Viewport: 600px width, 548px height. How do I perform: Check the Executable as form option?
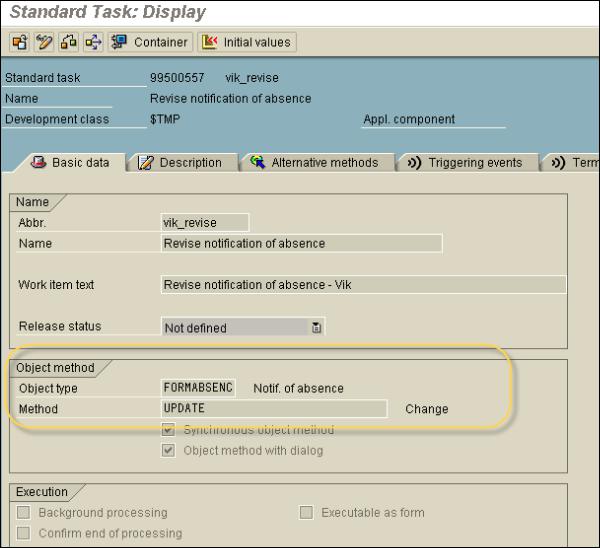point(306,513)
